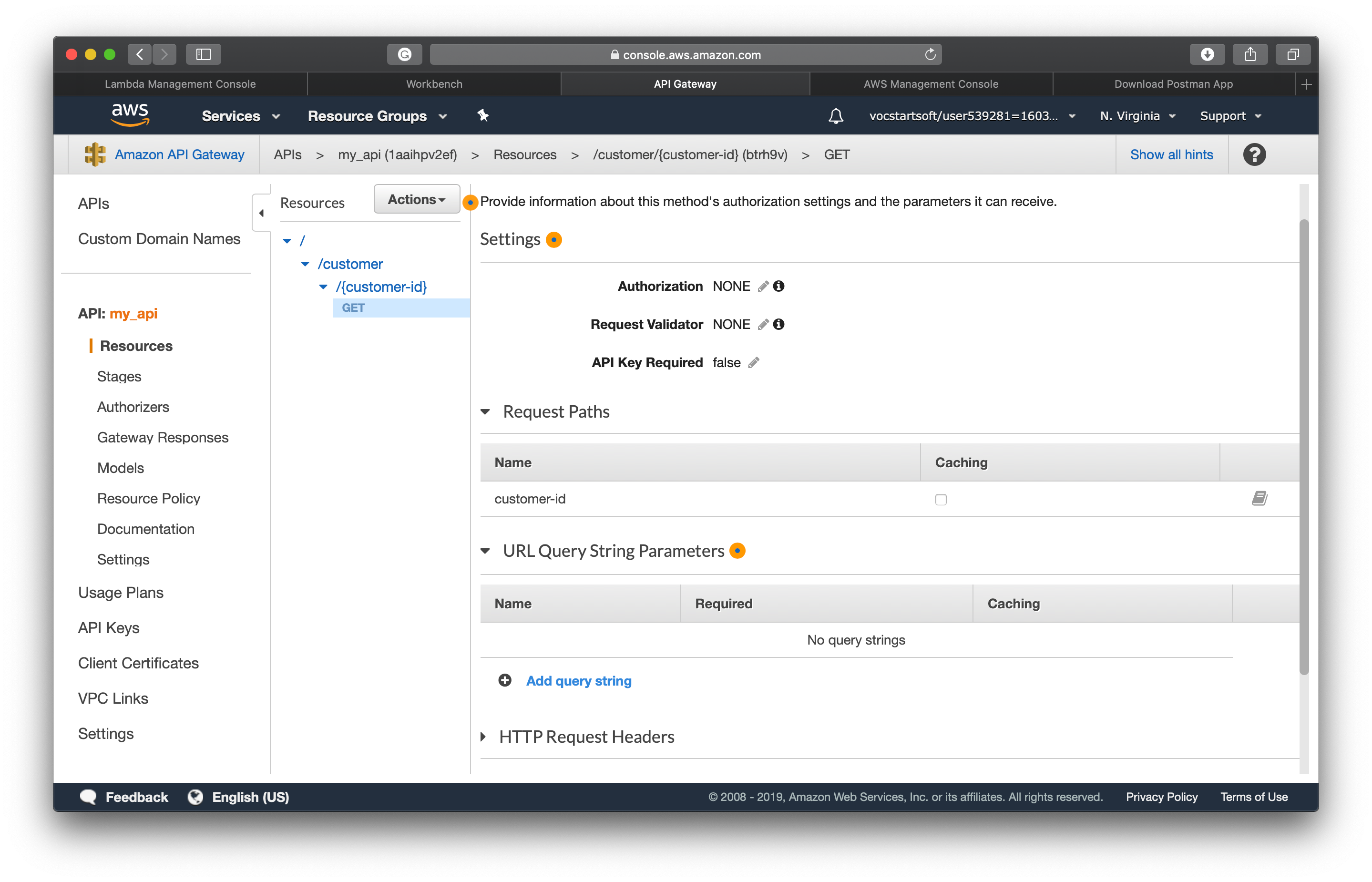
Task: Click the info icon beside Request Validator
Action: (778, 324)
